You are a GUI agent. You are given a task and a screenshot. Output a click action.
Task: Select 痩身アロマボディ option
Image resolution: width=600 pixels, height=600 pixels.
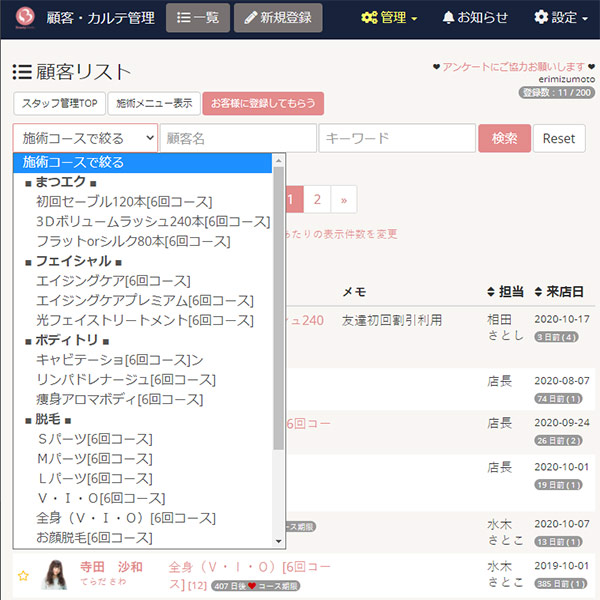[x=142, y=400]
